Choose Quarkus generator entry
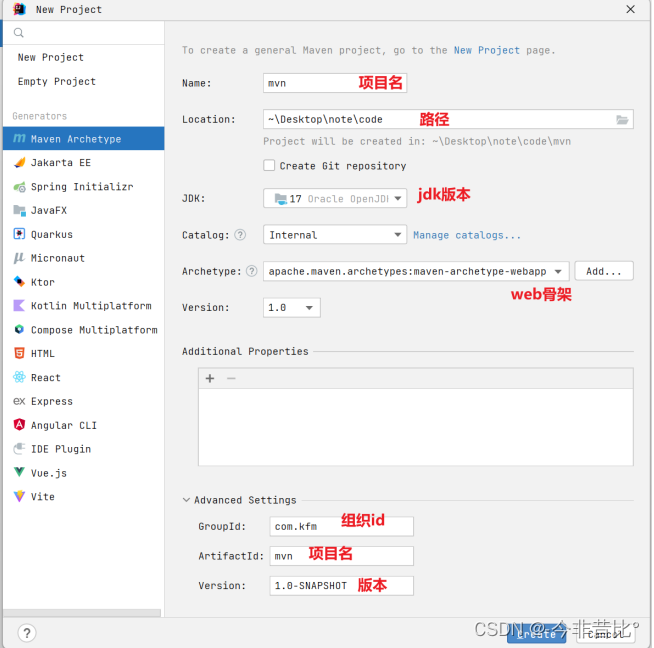 click(83, 234)
